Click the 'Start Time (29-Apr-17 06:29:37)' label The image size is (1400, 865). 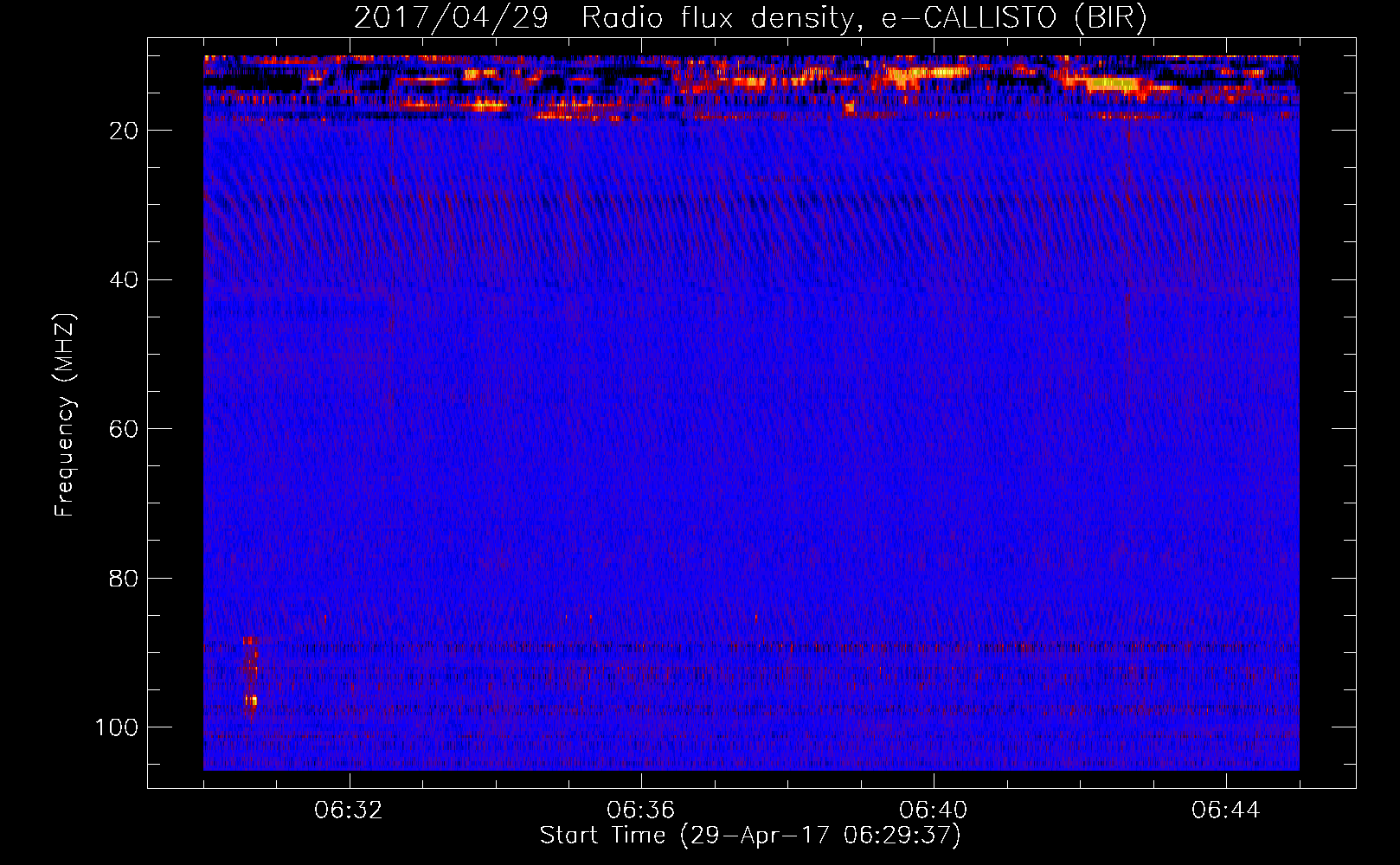coord(750,836)
